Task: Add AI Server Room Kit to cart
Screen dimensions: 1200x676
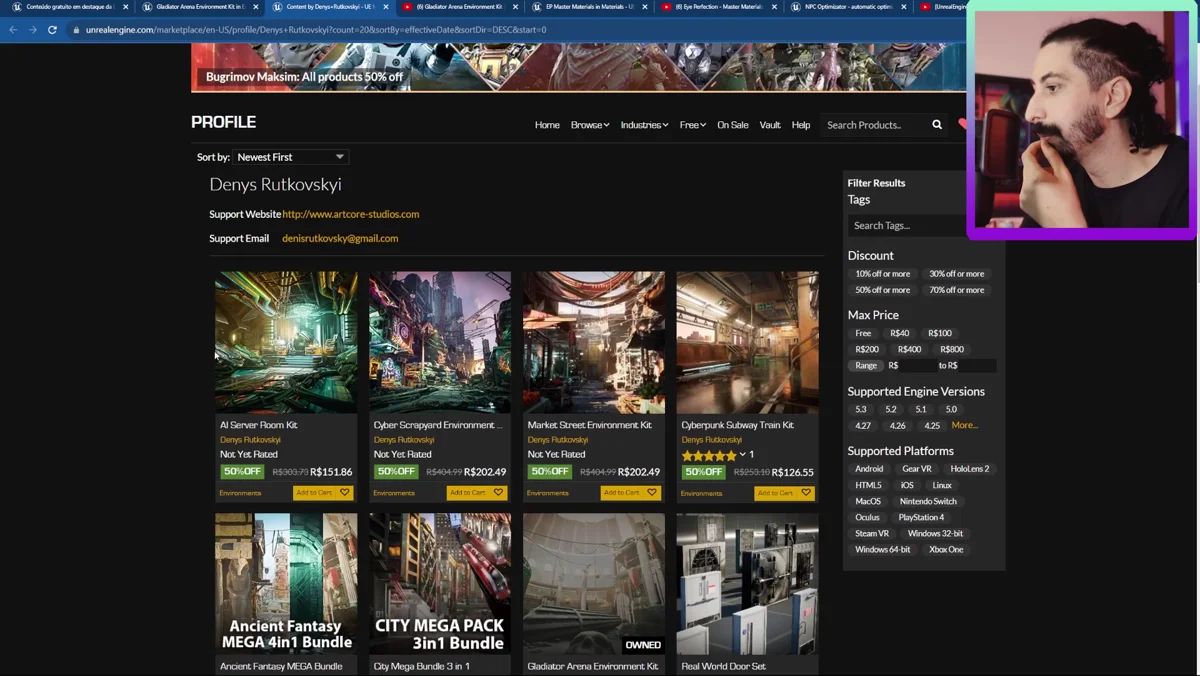Action: tap(314, 493)
